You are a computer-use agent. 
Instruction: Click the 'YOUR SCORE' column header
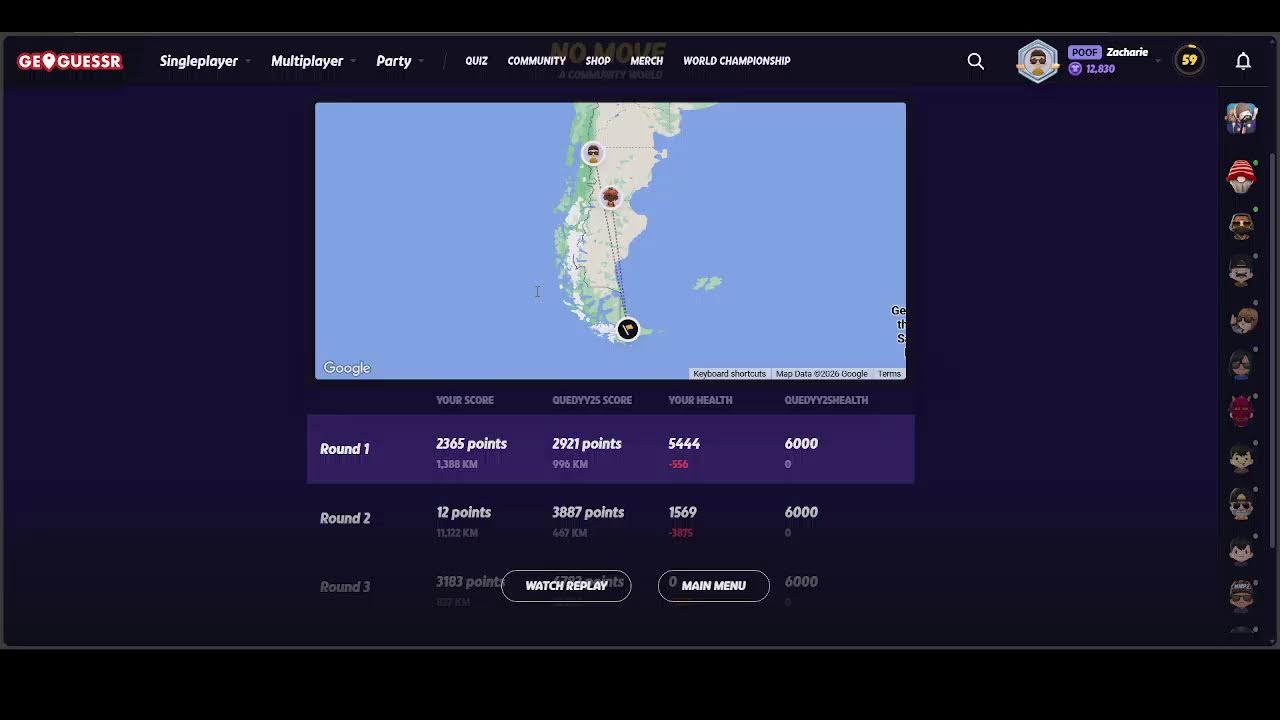[465, 400]
